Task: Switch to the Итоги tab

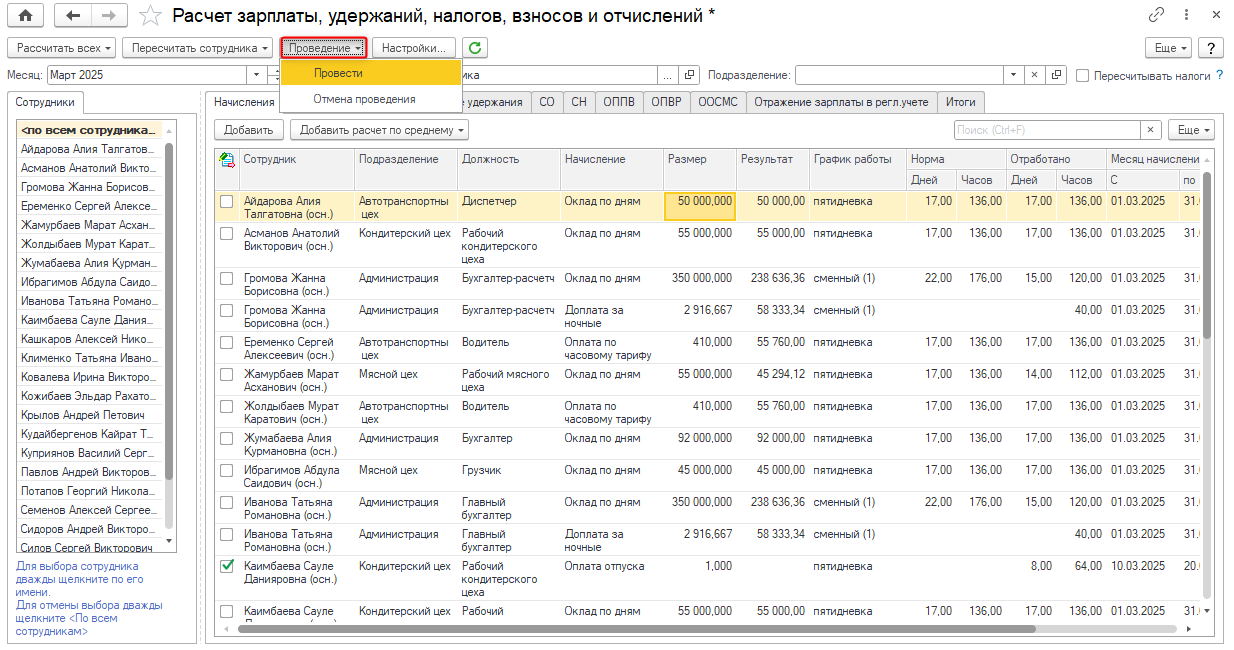Action: pos(961,102)
